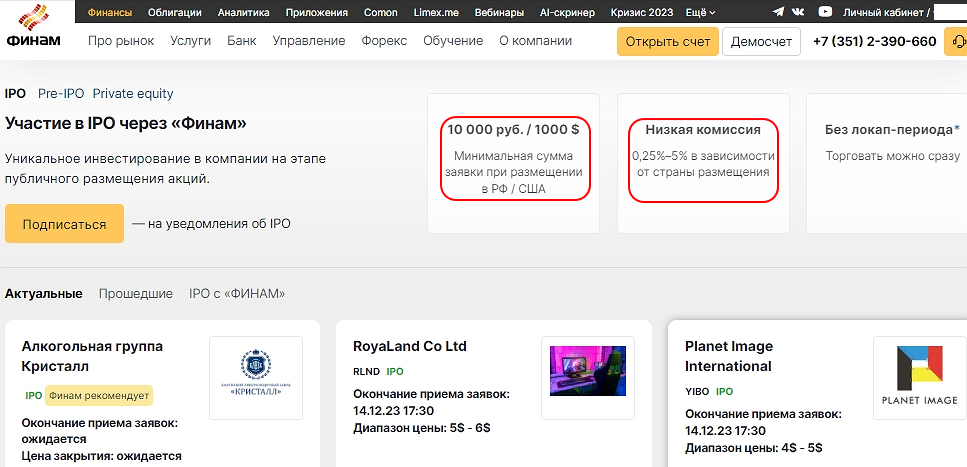Click the Демосчет button
Screen dimensions: 967x467
tap(761, 42)
